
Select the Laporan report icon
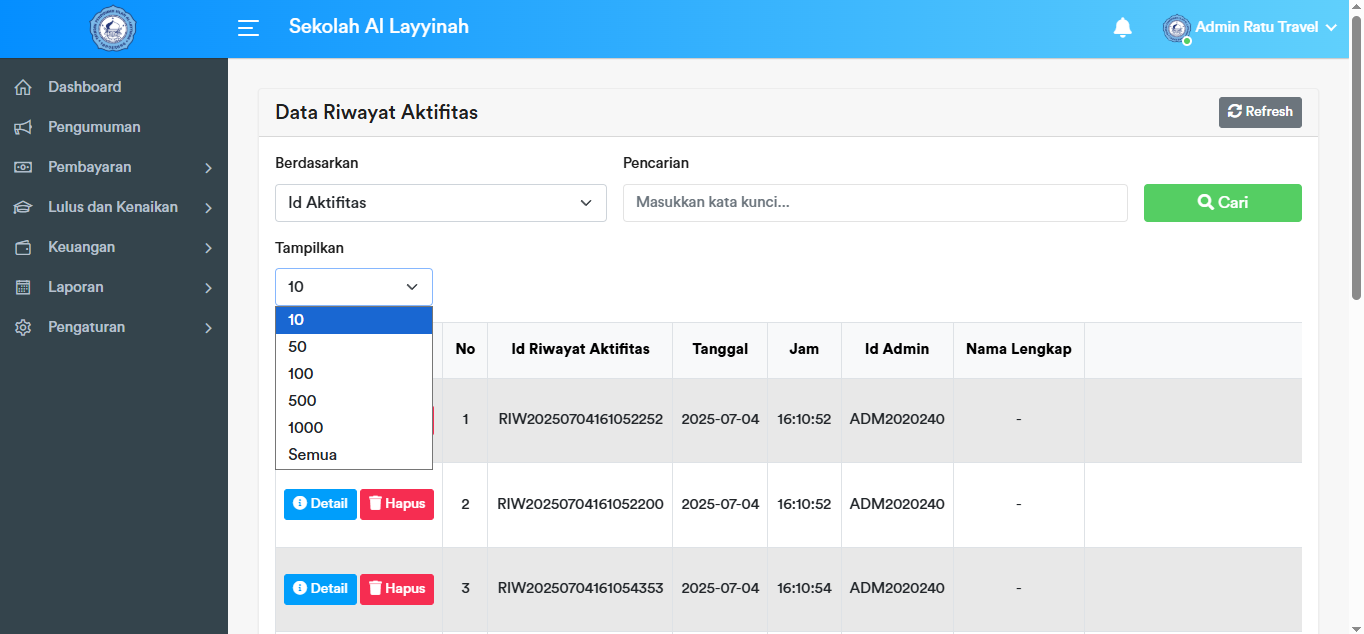23,287
